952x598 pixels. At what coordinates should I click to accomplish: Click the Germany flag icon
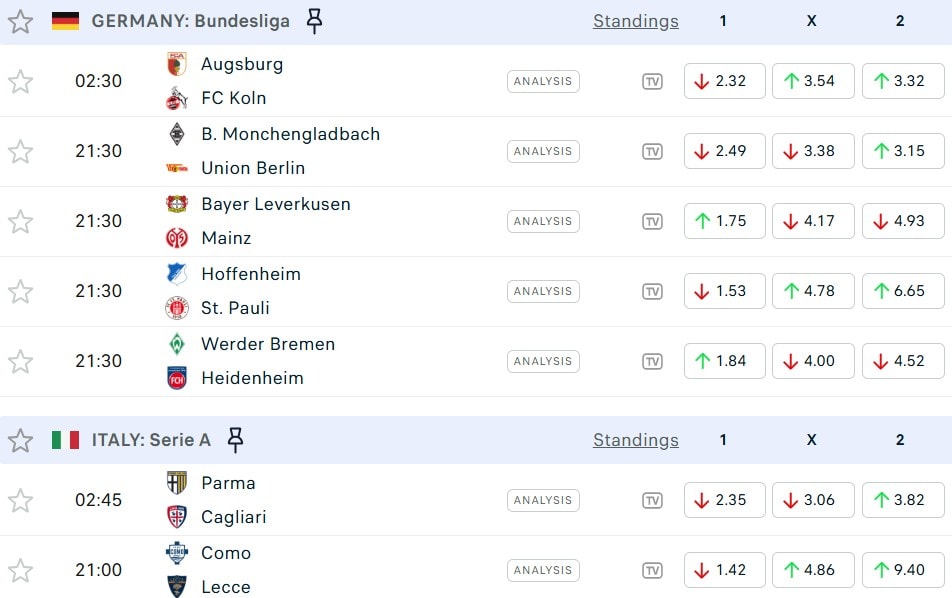[x=65, y=21]
